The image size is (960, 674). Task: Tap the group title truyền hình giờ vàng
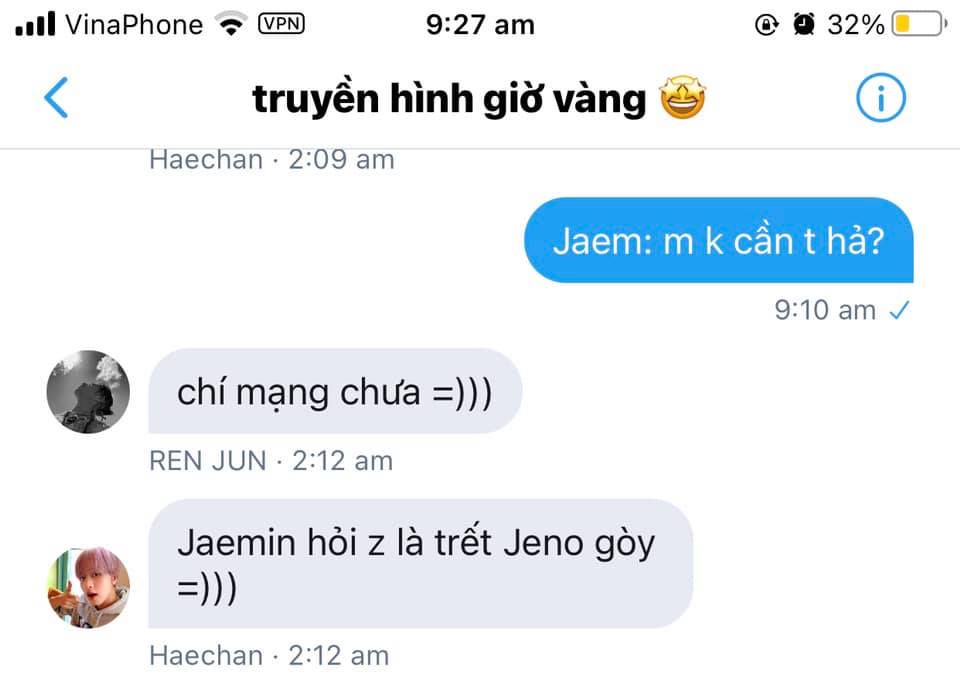point(449,99)
